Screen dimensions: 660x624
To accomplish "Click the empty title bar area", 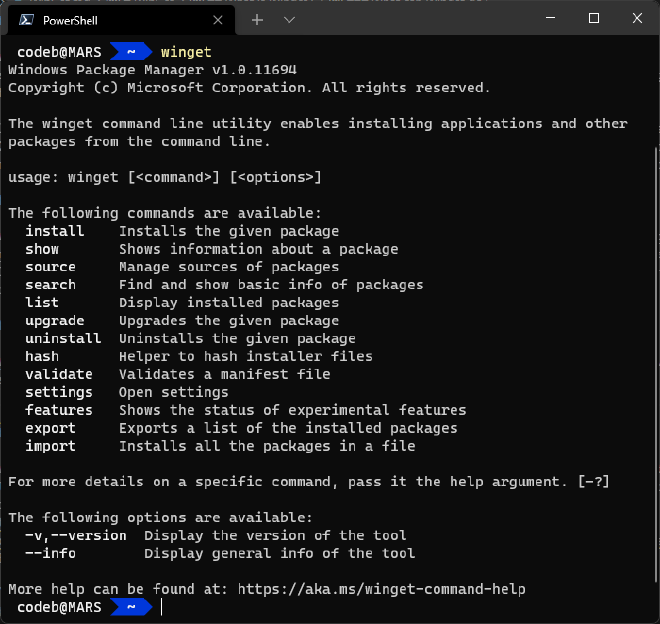I will tap(420, 18).
